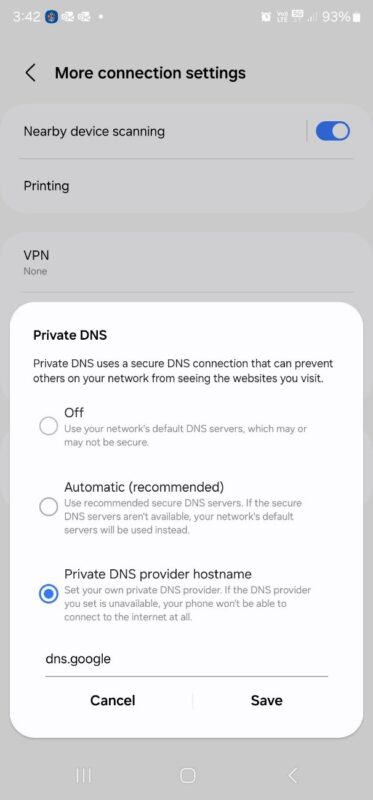
Task: Tap the back chevron in navigation bar
Action: click(292, 776)
